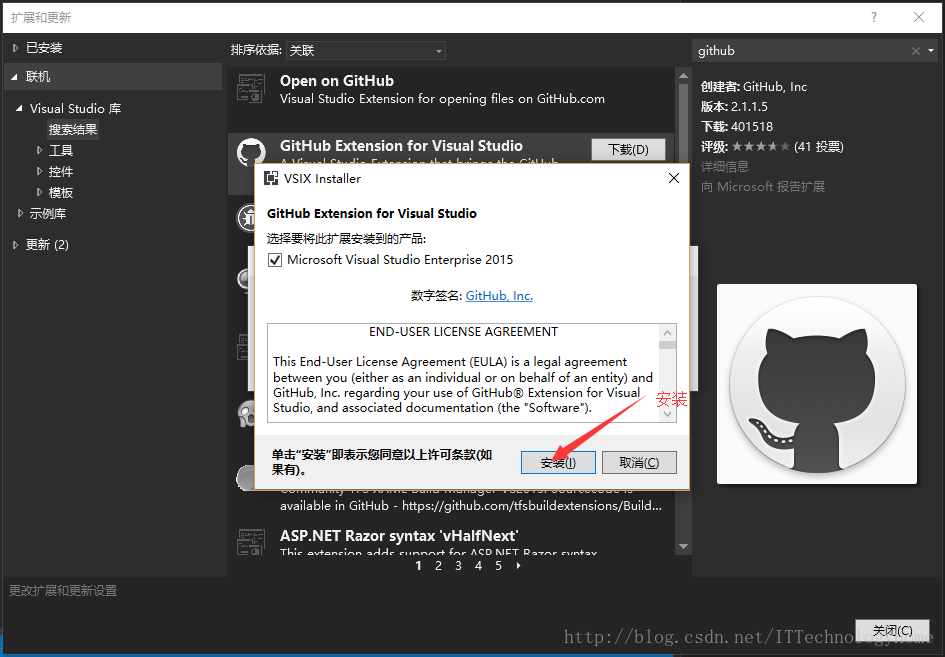Open the search options dropdown arrow
945x657 pixels.
coord(931,51)
